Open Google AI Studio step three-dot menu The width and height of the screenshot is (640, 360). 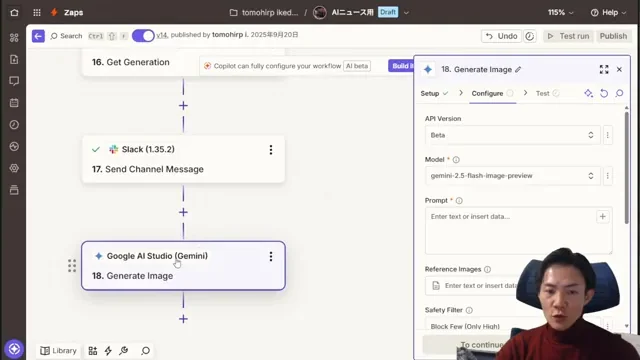pyautogui.click(x=271, y=256)
